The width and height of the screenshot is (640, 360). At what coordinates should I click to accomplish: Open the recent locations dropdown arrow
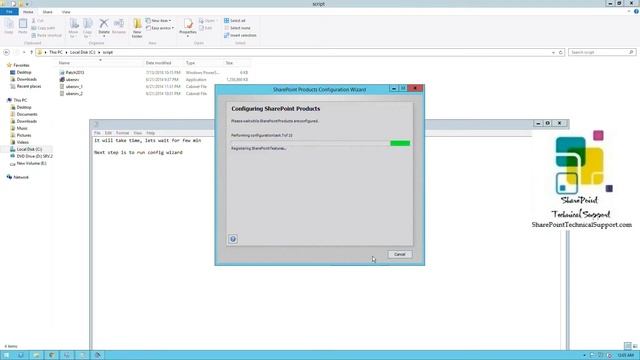24,52
